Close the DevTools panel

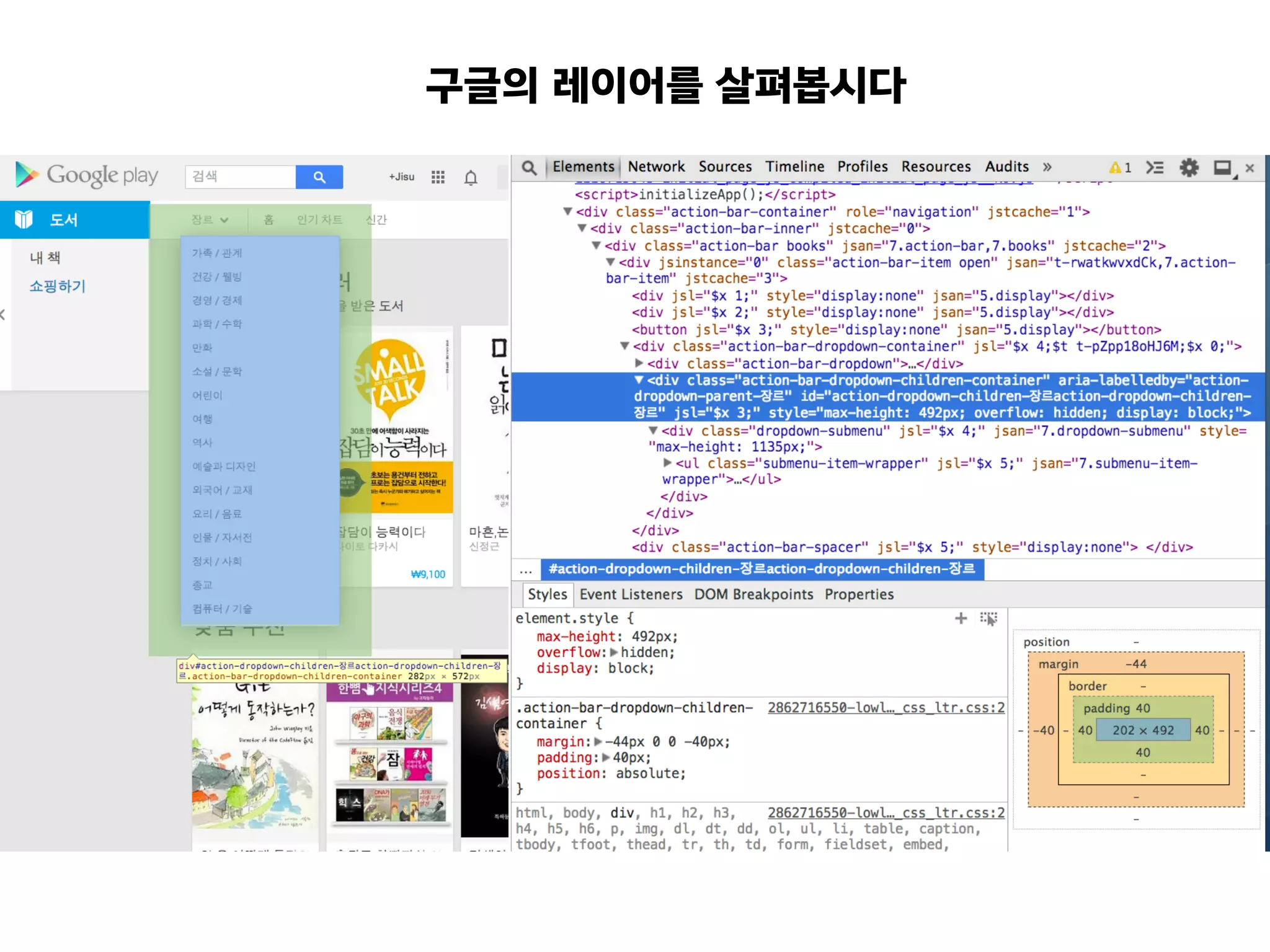pyautogui.click(x=1250, y=168)
